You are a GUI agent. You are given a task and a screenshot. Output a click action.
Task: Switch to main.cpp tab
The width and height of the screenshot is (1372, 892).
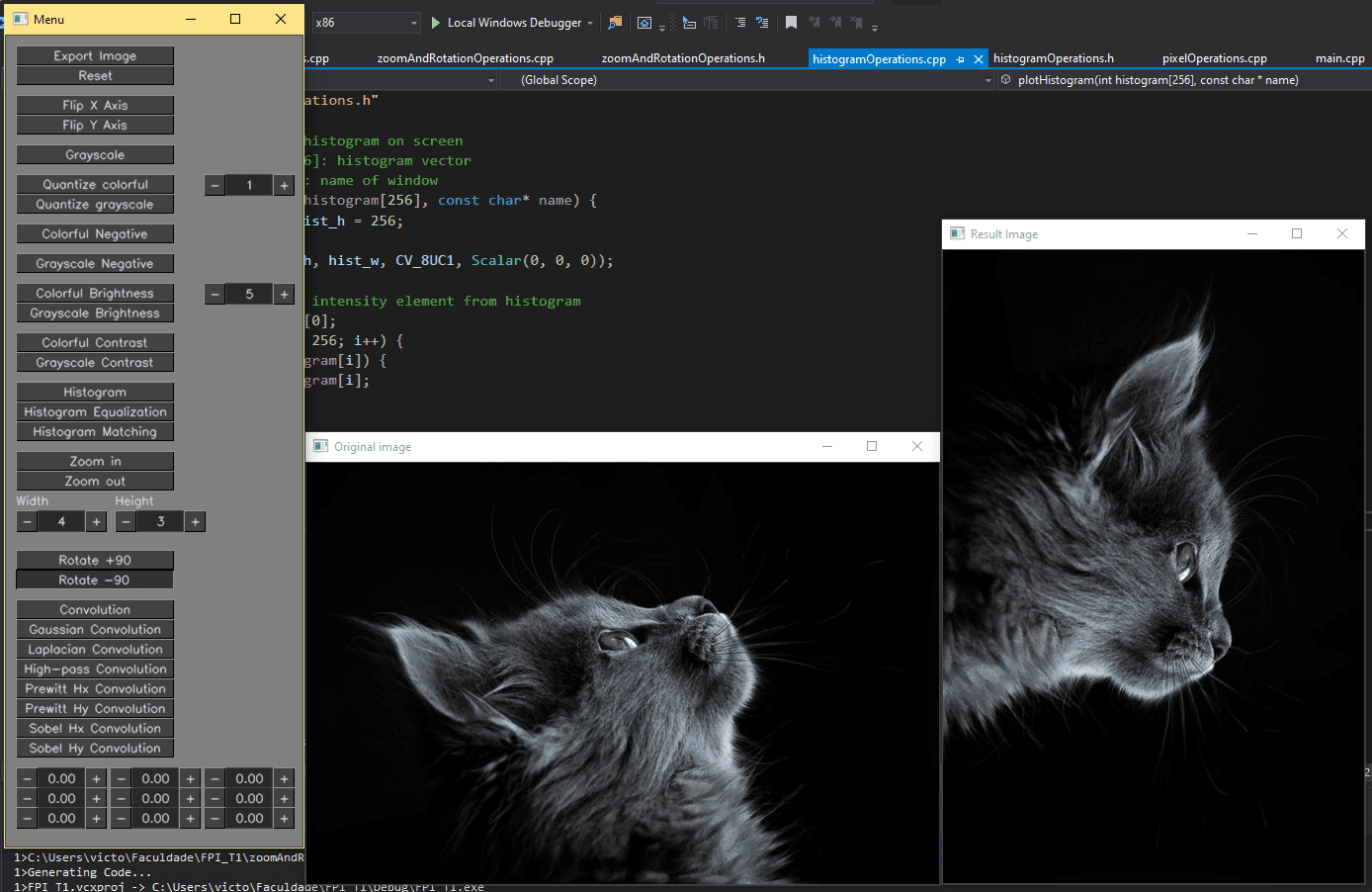[1339, 58]
